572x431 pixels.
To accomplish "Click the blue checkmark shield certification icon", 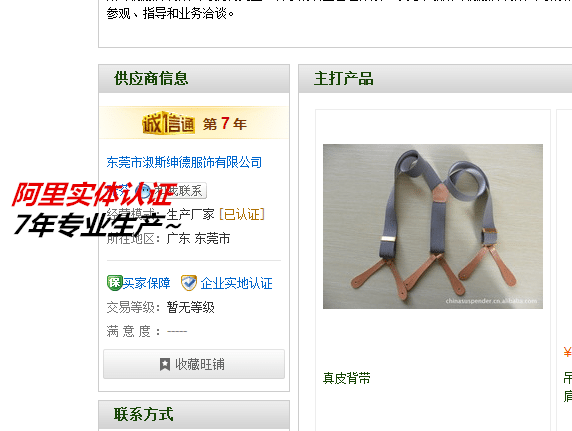I will click(189, 283).
